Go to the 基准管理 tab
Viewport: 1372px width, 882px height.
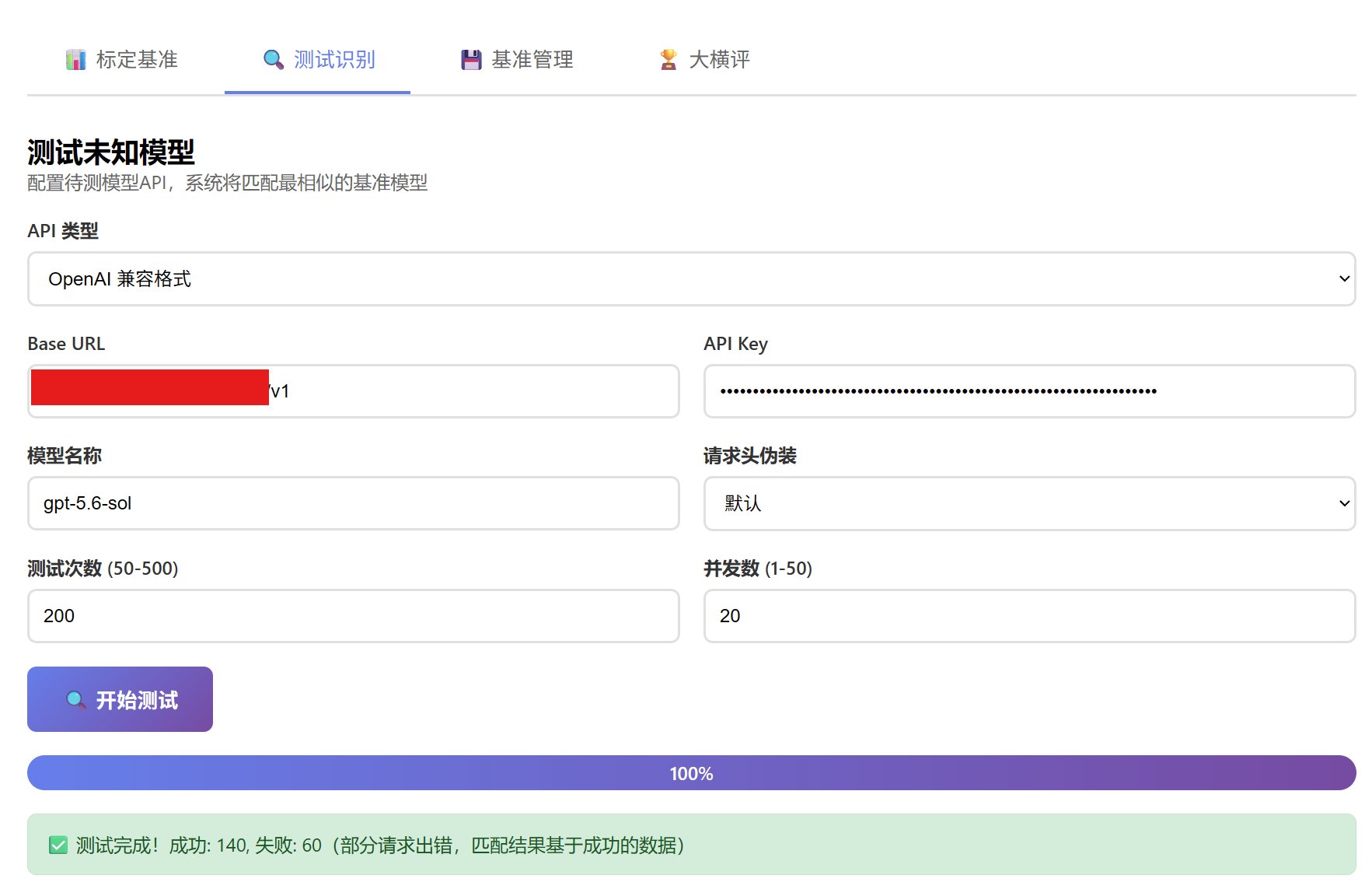pyautogui.click(x=516, y=60)
